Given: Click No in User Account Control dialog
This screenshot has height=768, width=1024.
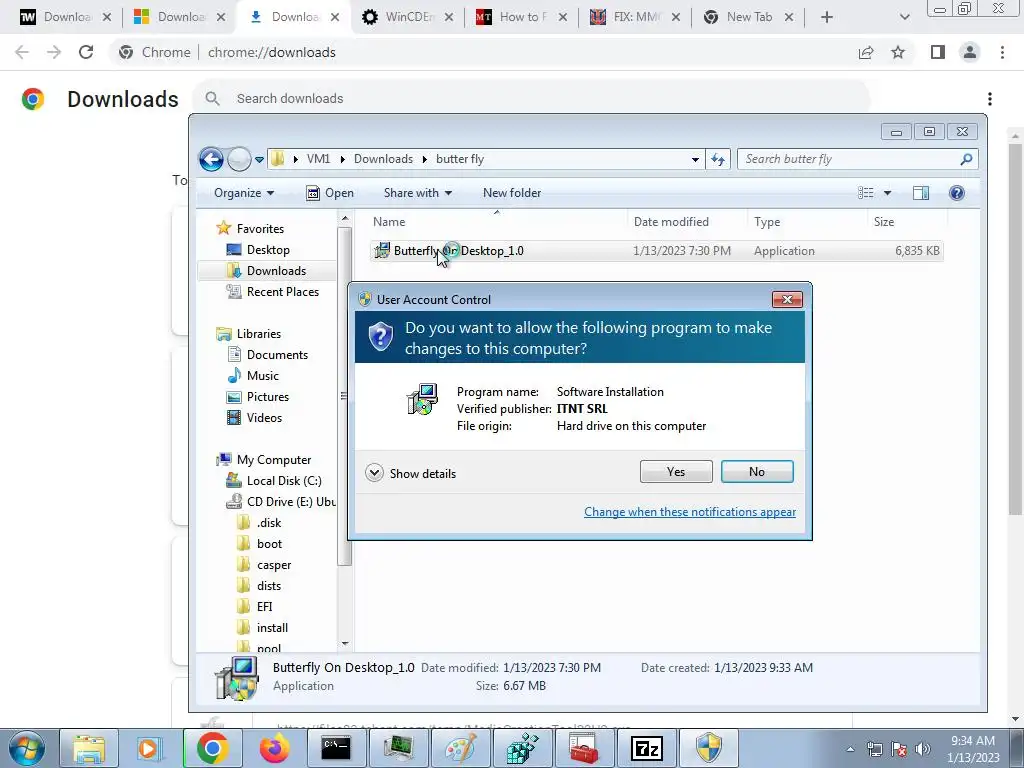Looking at the screenshot, I should (757, 472).
